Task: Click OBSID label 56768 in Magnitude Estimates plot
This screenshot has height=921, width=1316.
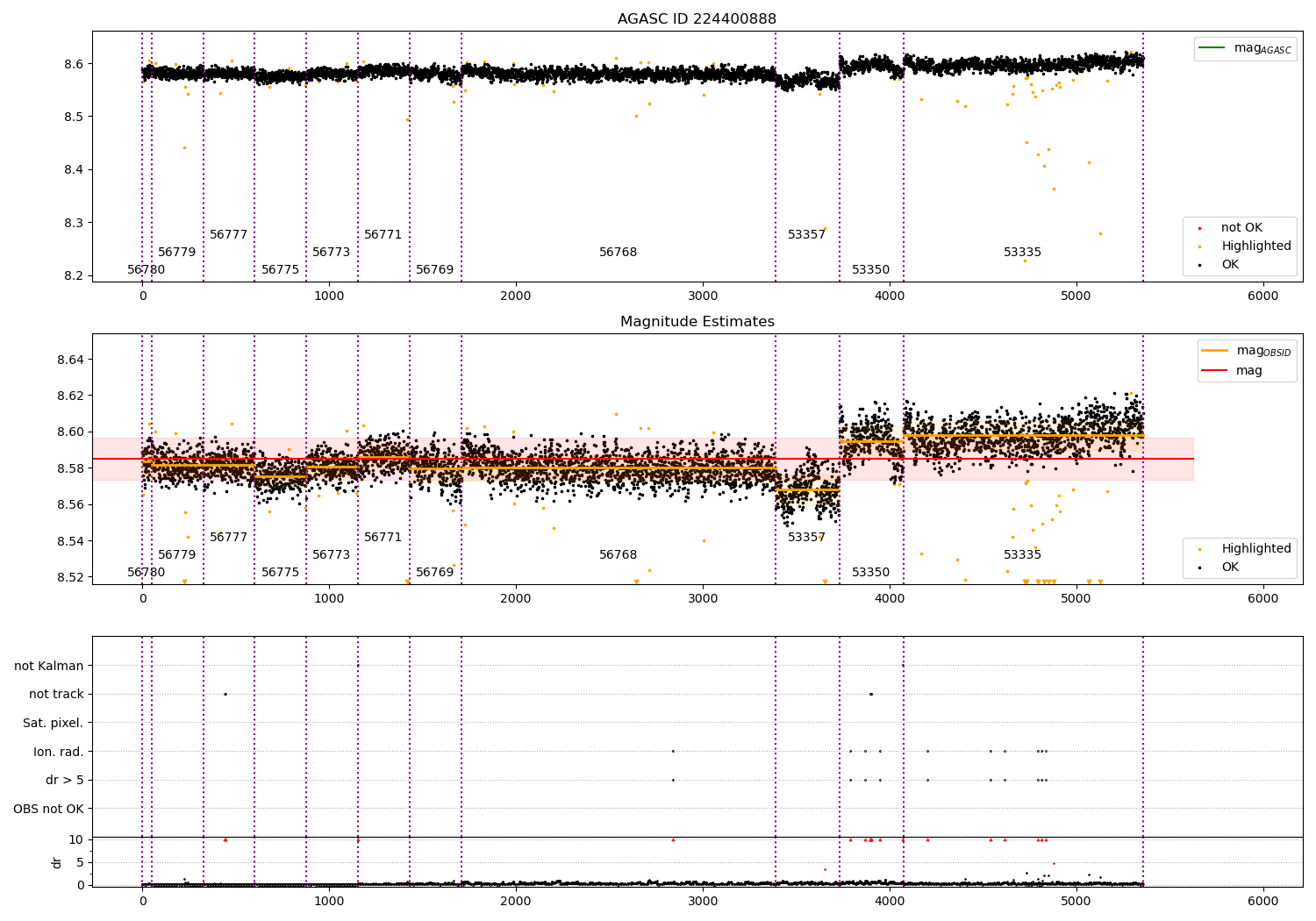Action: click(619, 555)
